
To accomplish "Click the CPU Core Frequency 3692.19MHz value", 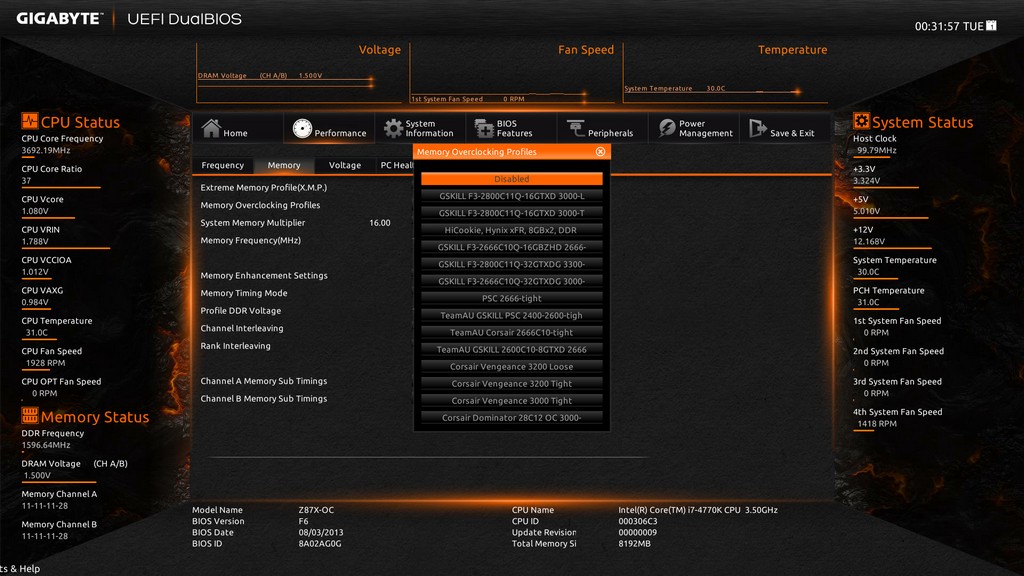I will pyautogui.click(x=46, y=150).
